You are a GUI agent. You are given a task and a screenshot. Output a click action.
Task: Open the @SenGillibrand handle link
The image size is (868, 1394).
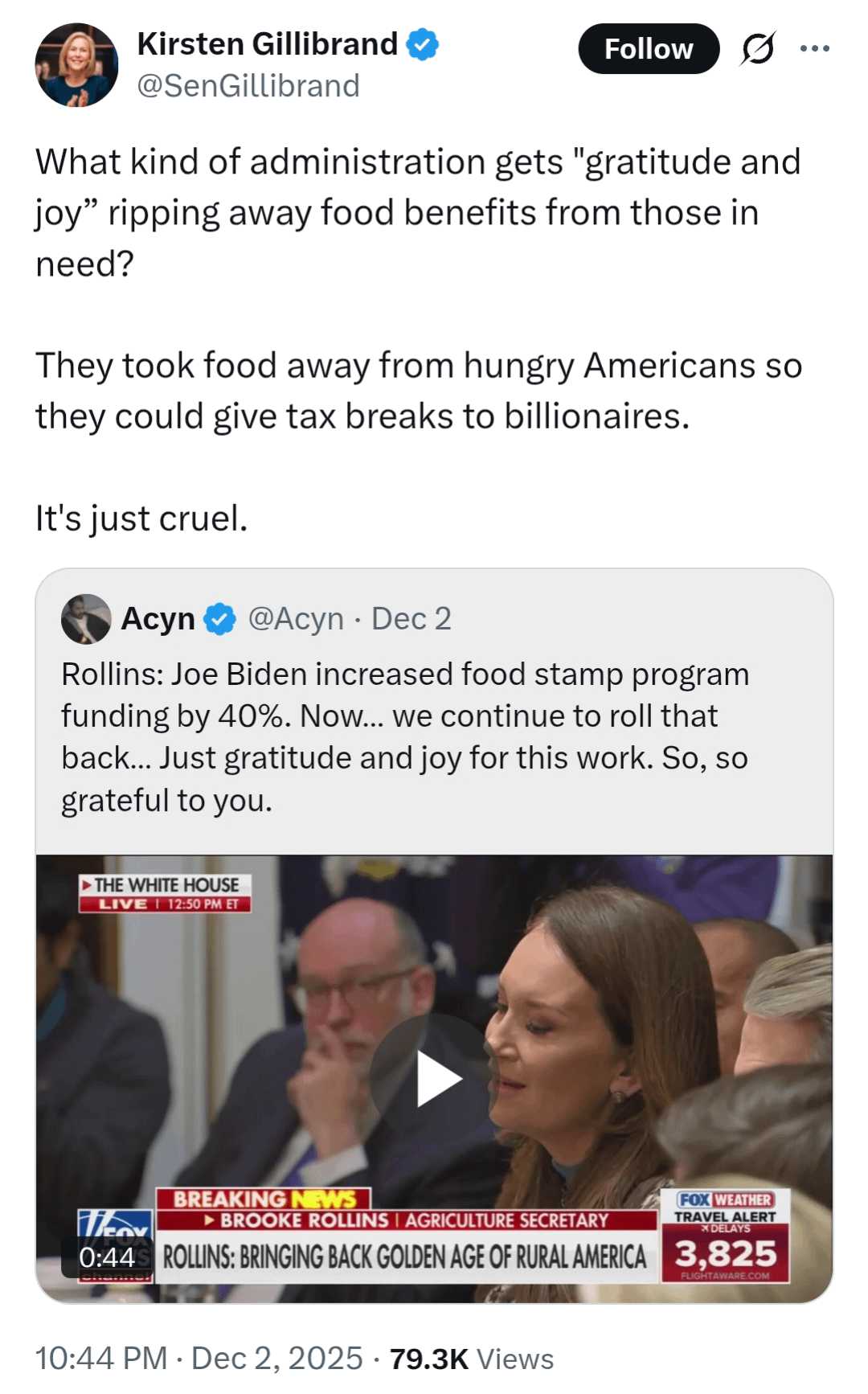coord(248,86)
